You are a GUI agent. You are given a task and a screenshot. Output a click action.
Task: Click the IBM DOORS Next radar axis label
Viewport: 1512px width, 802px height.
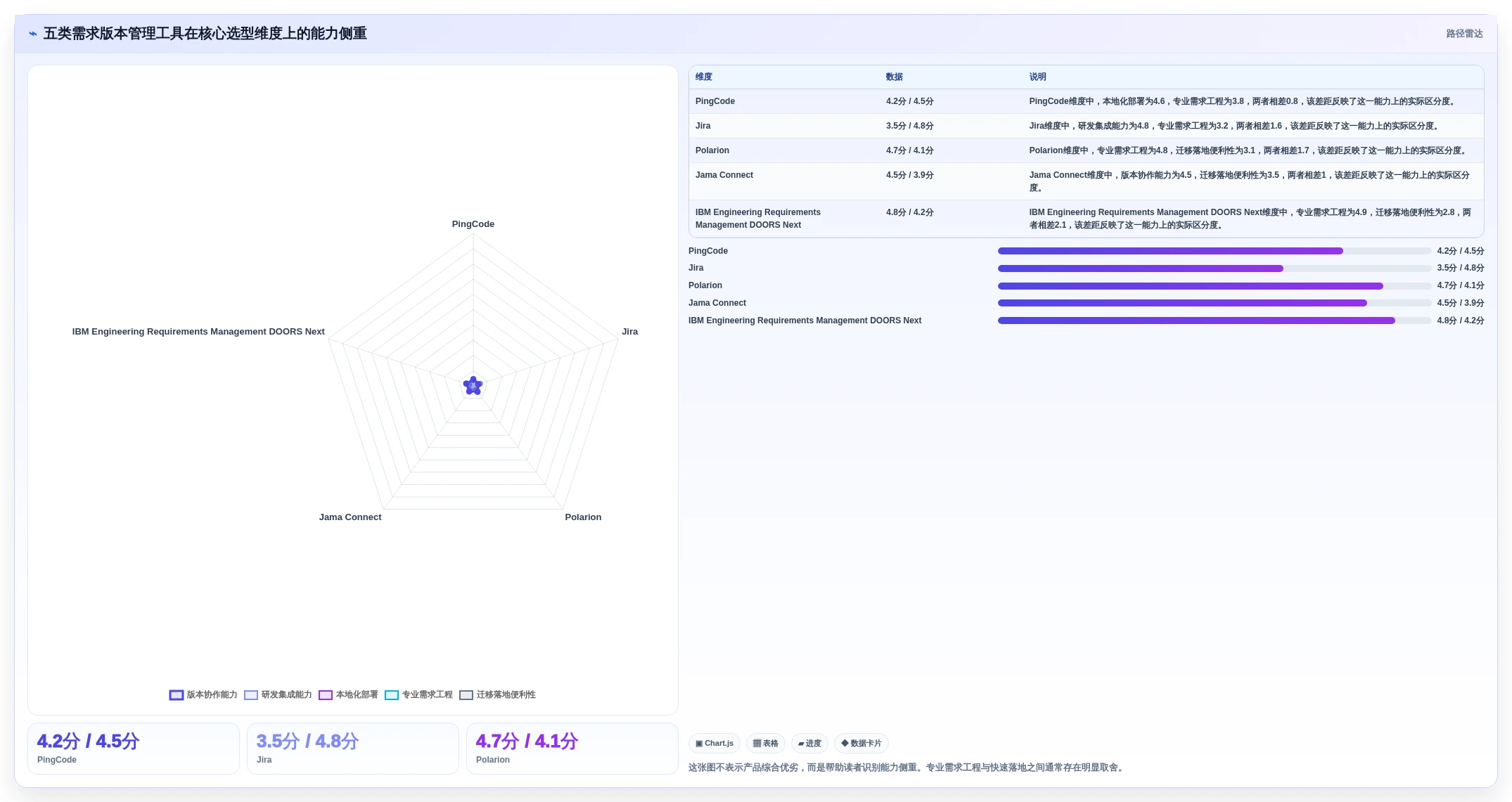pyautogui.click(x=198, y=332)
